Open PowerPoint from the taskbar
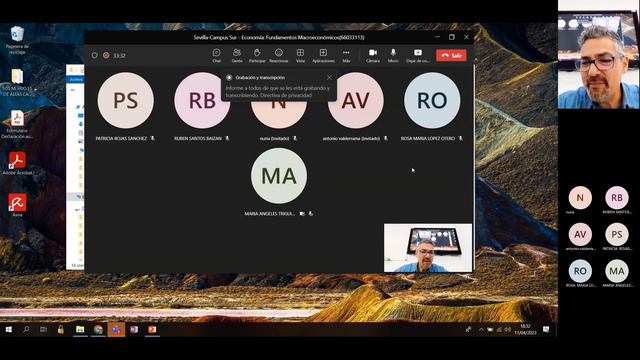 tap(152, 329)
